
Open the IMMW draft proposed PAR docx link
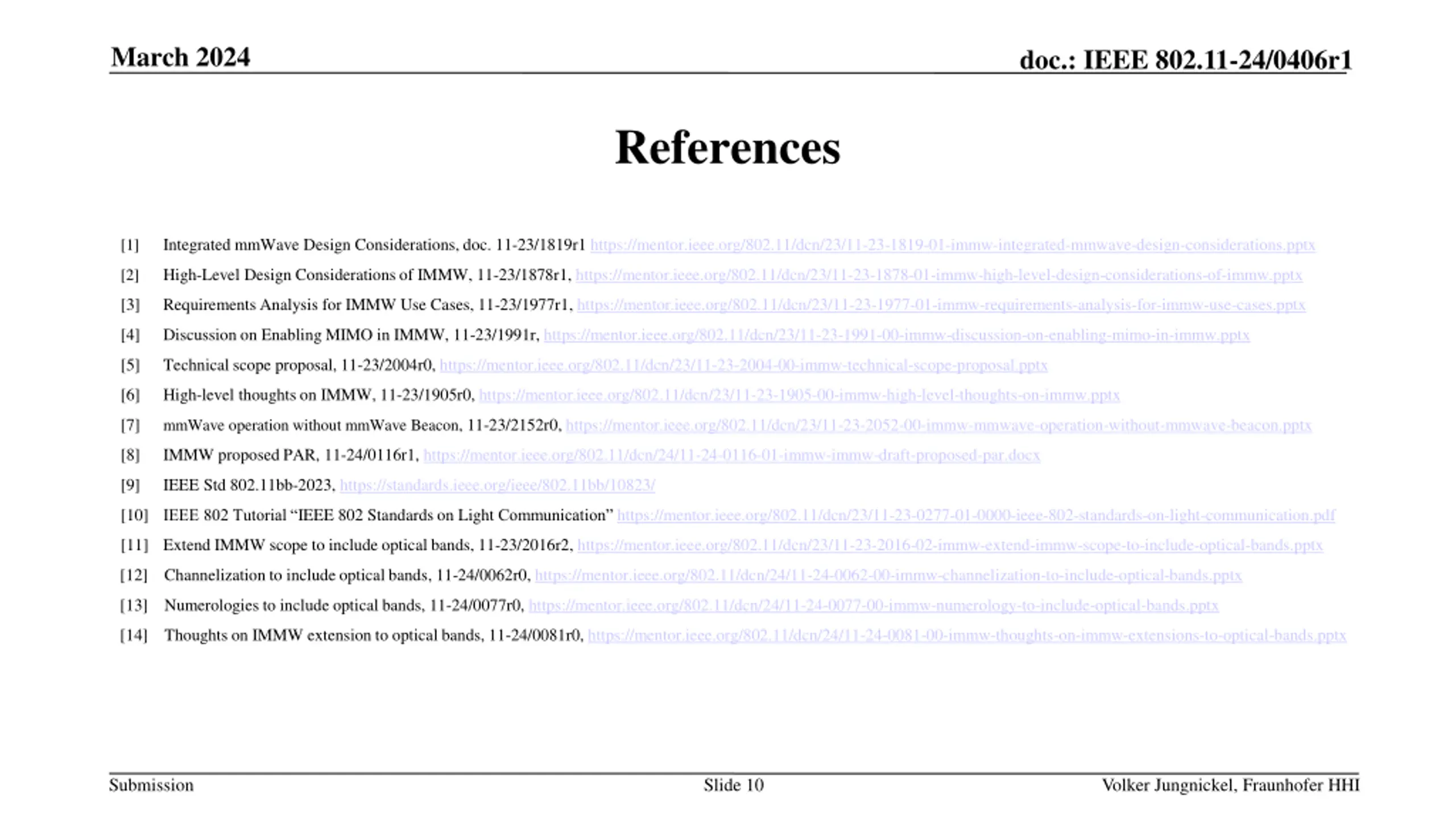tap(732, 456)
